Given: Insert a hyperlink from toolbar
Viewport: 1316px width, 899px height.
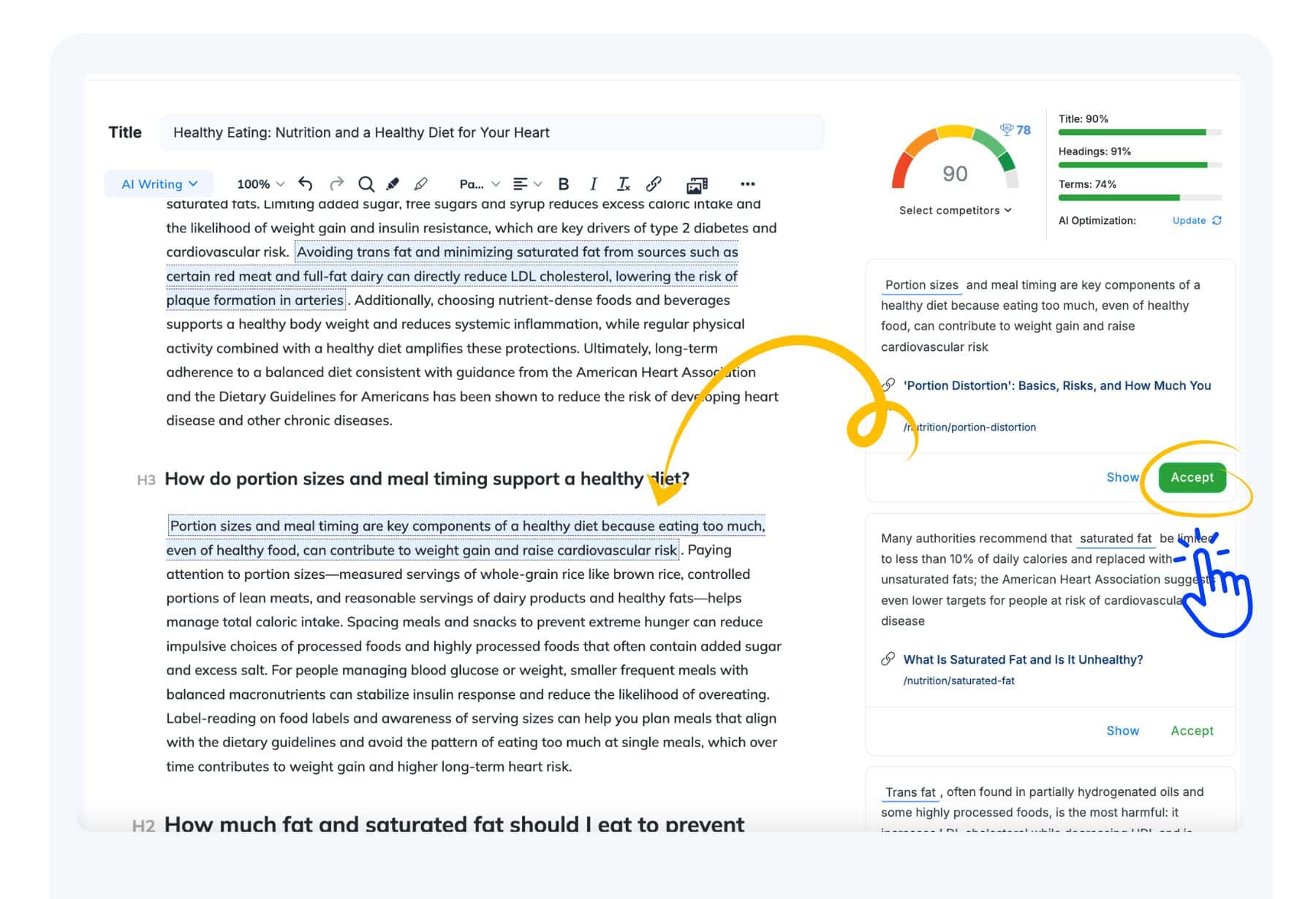Looking at the screenshot, I should click(654, 183).
